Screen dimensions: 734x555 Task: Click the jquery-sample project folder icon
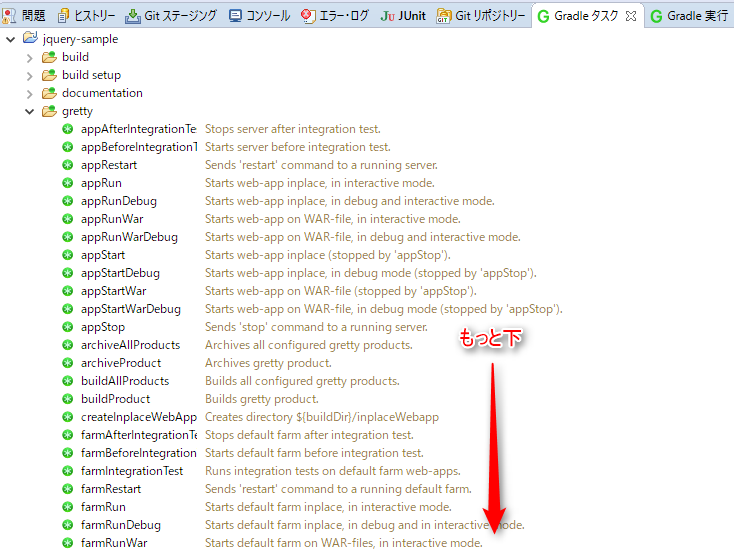pyautogui.click(x=30, y=38)
